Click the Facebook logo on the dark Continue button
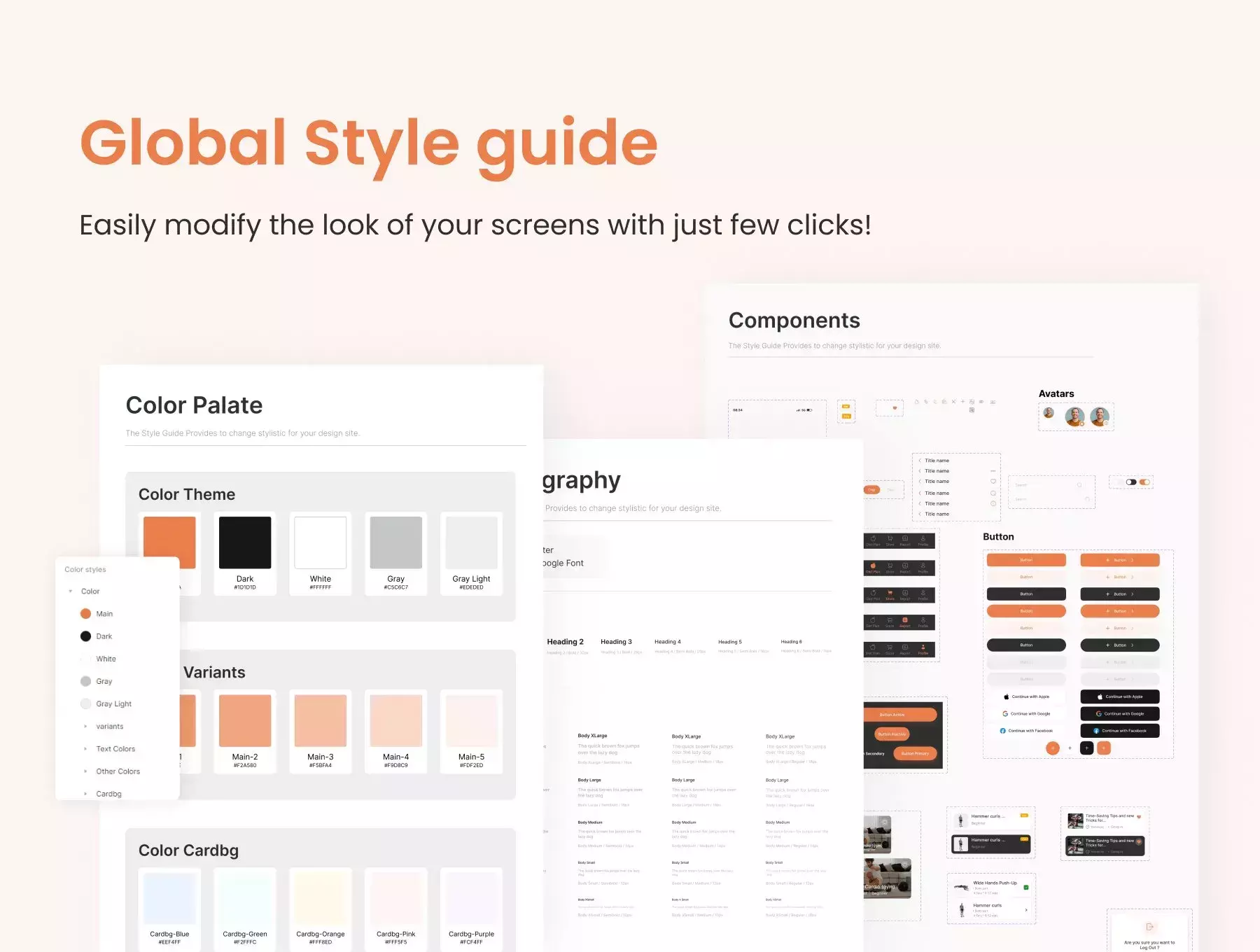The height and width of the screenshot is (952, 1260). click(1096, 731)
